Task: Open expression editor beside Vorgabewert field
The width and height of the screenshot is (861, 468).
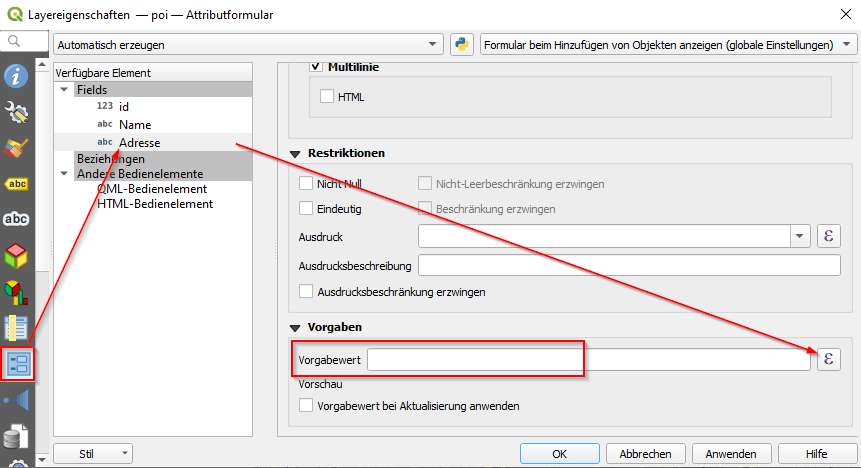Action: [829, 359]
